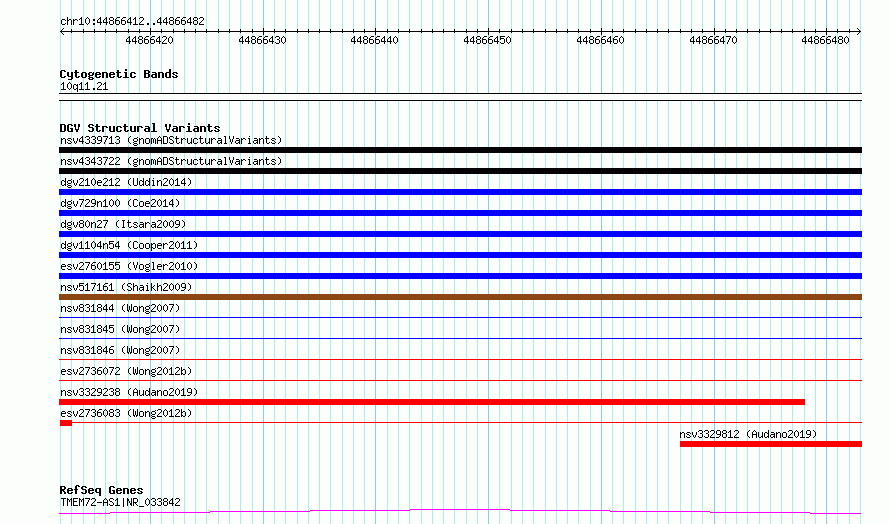
Task: Select nsv831844 (Wong2007) label
Action: point(120,308)
